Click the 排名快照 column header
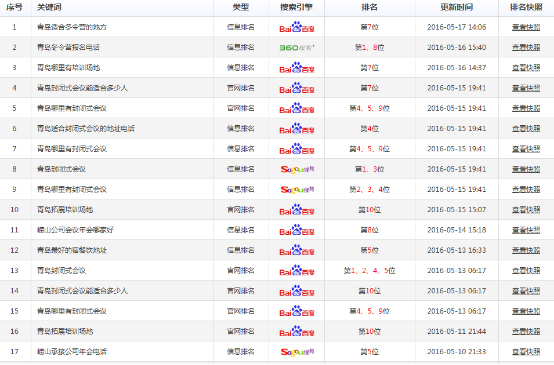 coord(526,7)
